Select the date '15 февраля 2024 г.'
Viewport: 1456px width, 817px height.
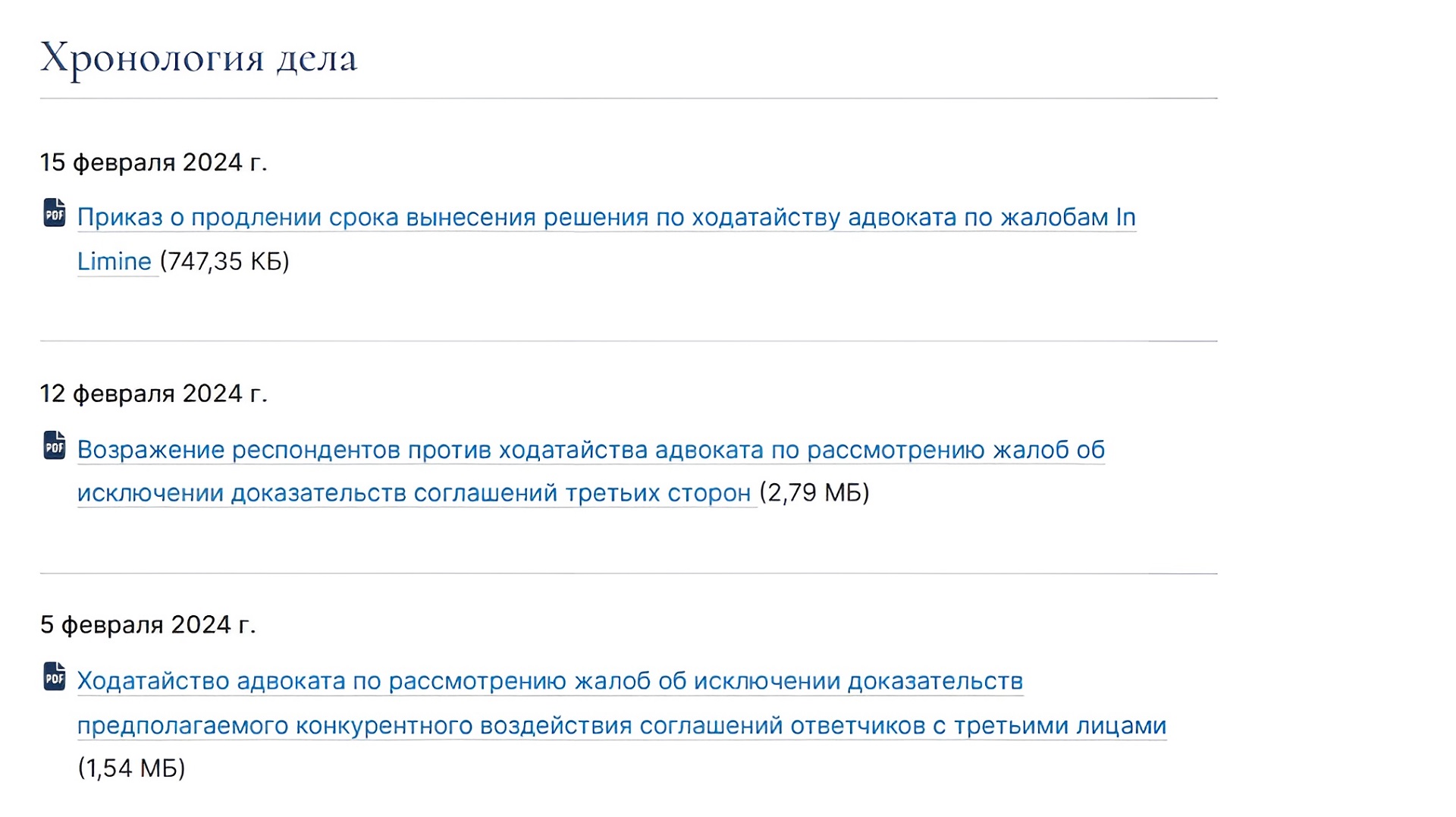(x=153, y=162)
